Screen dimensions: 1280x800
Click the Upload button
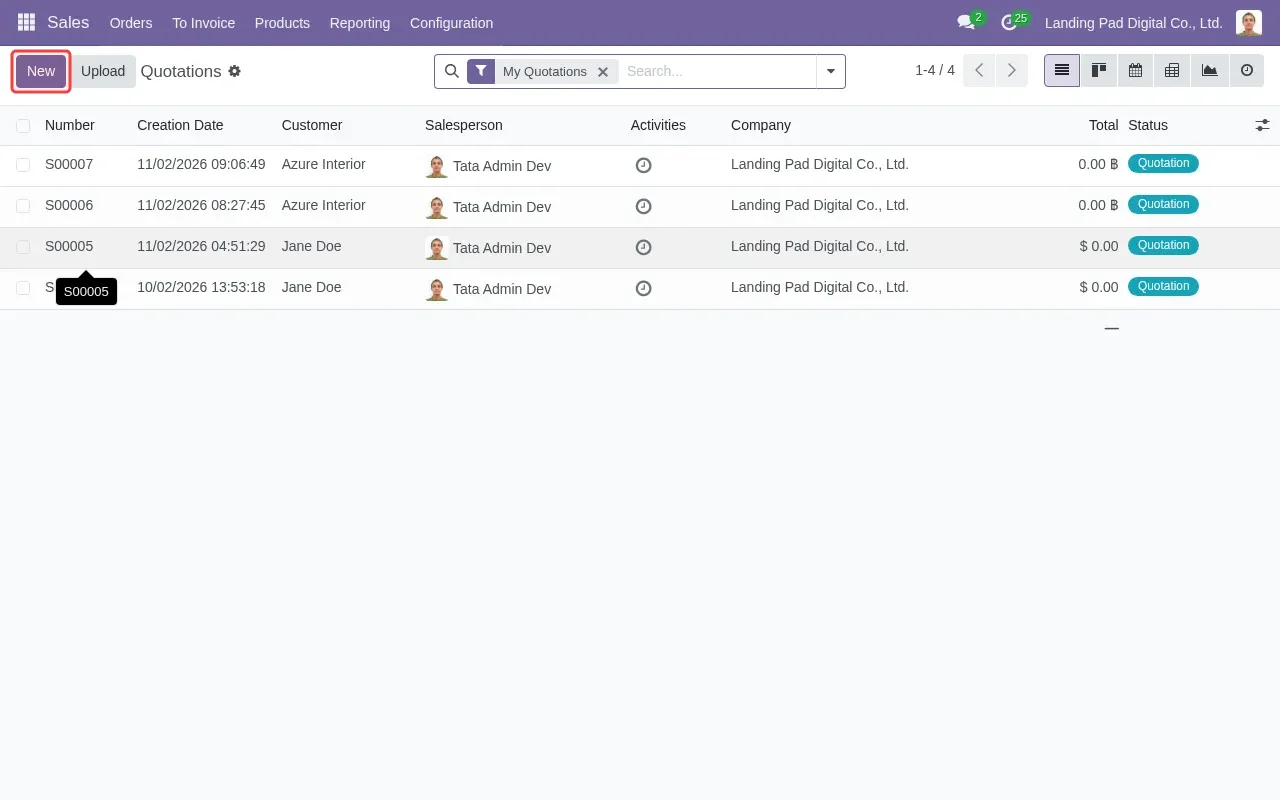(102, 71)
